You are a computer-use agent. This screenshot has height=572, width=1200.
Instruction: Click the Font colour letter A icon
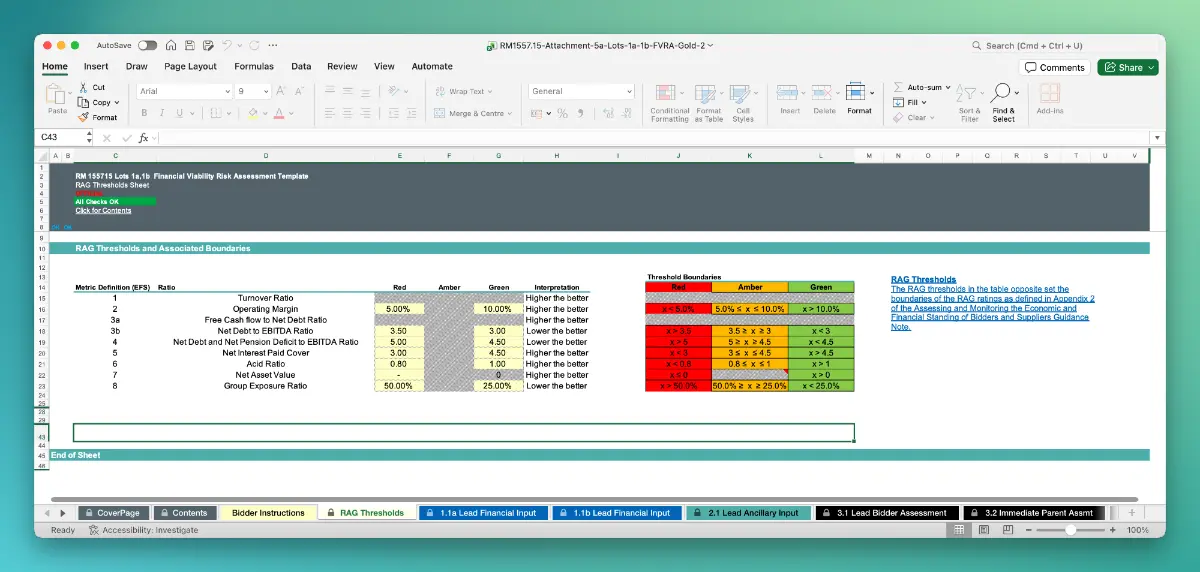[279, 113]
